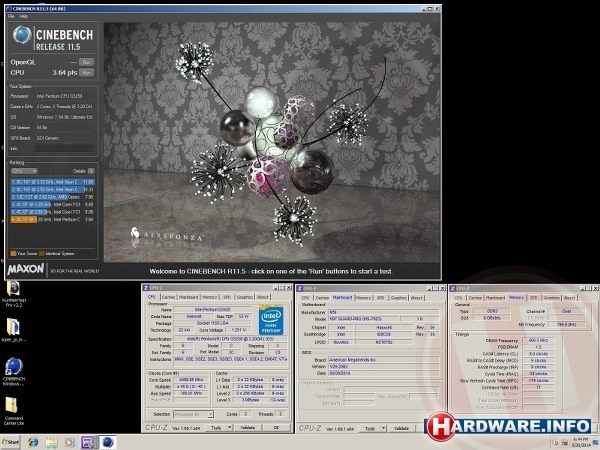Open the Command Center Lite desktop folder

click(14, 411)
